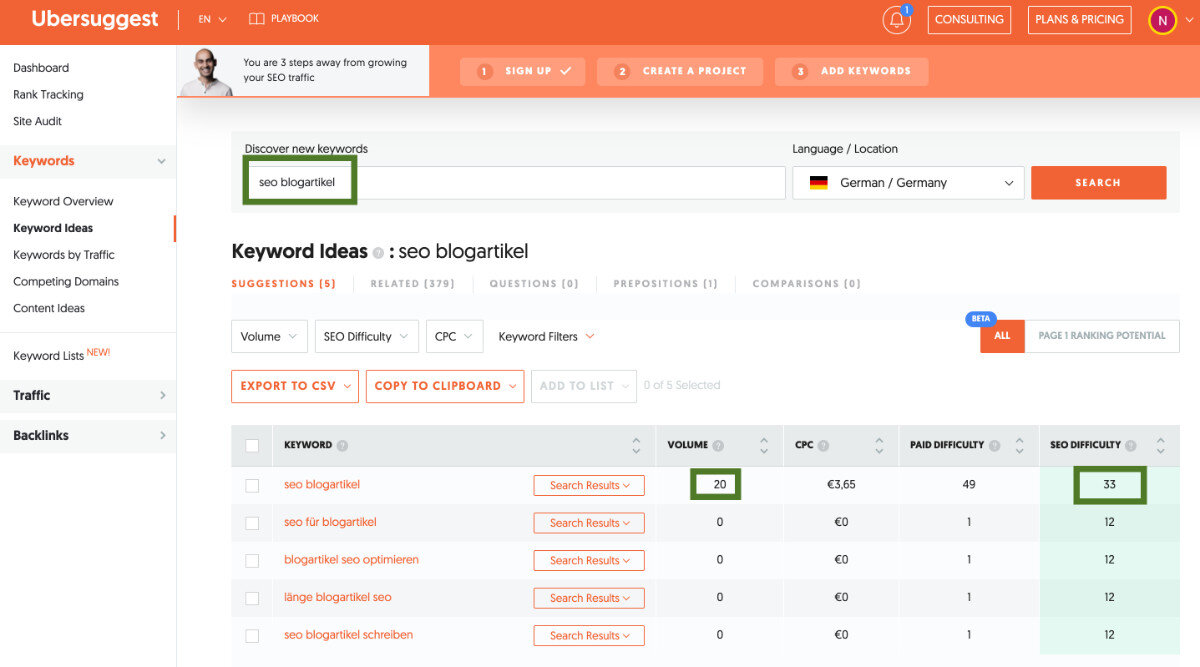
Task: Click the CREATE A PROJECT step button
Action: (680, 72)
